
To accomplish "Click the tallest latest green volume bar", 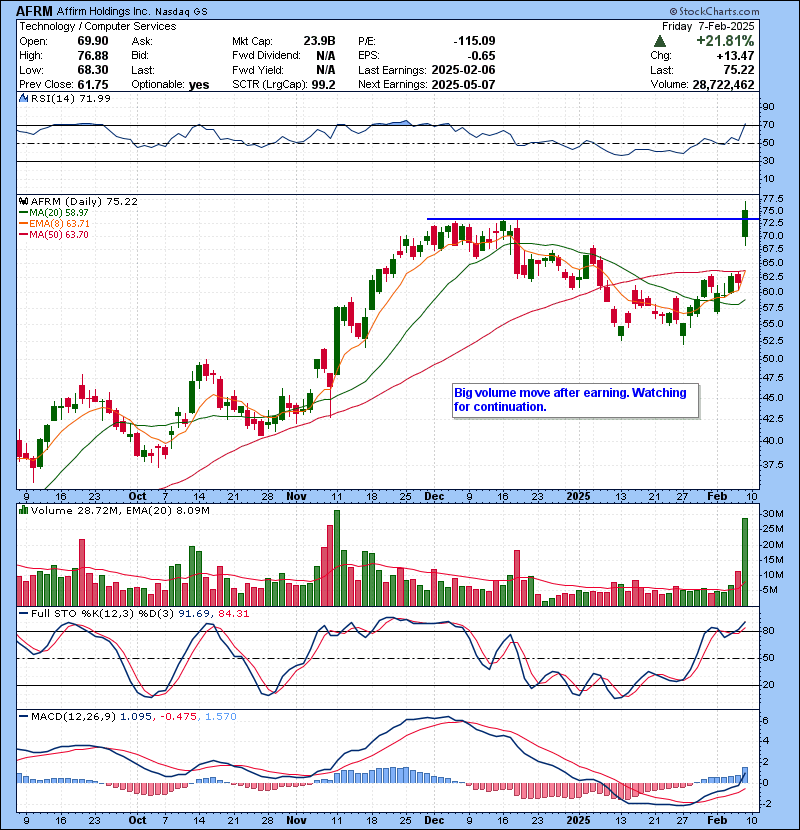I will point(745,562).
